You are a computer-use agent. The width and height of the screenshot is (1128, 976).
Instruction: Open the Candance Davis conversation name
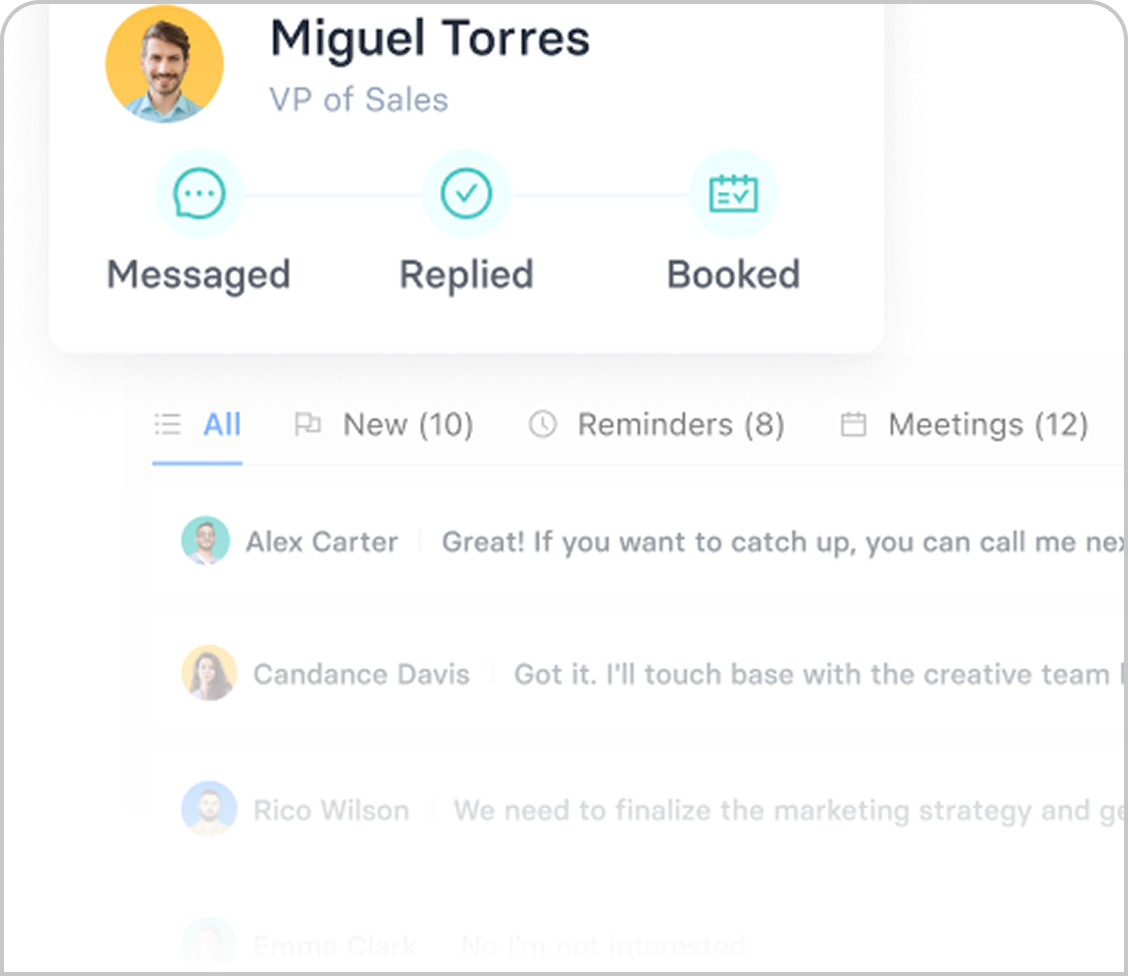pos(361,674)
